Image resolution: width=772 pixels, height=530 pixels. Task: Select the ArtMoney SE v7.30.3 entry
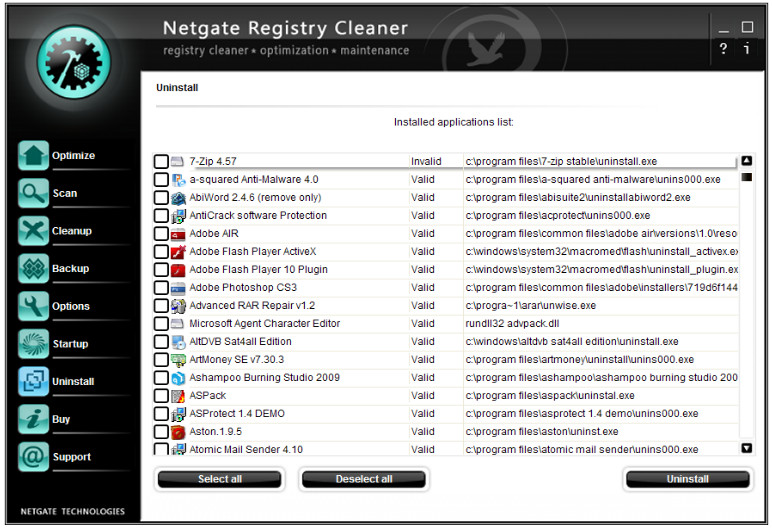237,360
